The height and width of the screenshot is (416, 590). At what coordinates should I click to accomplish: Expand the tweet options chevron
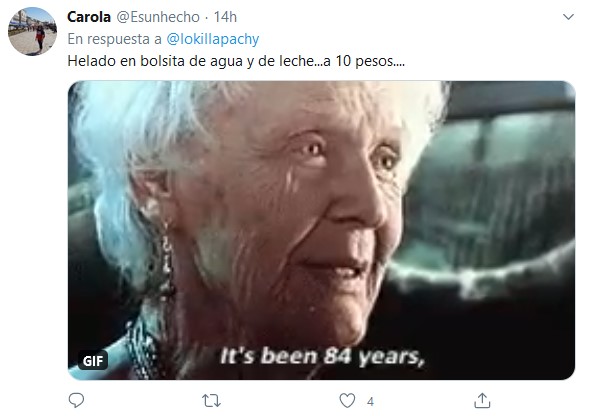click(x=568, y=17)
